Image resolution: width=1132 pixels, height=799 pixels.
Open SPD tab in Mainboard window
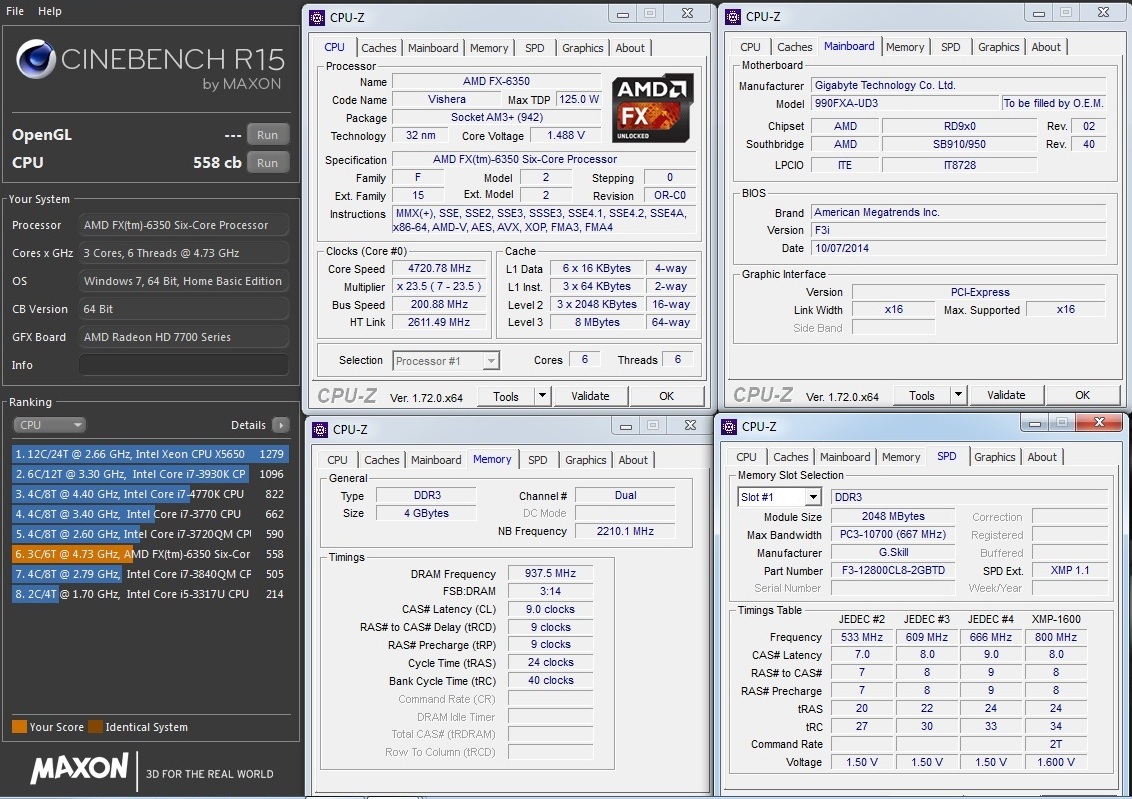(x=951, y=47)
